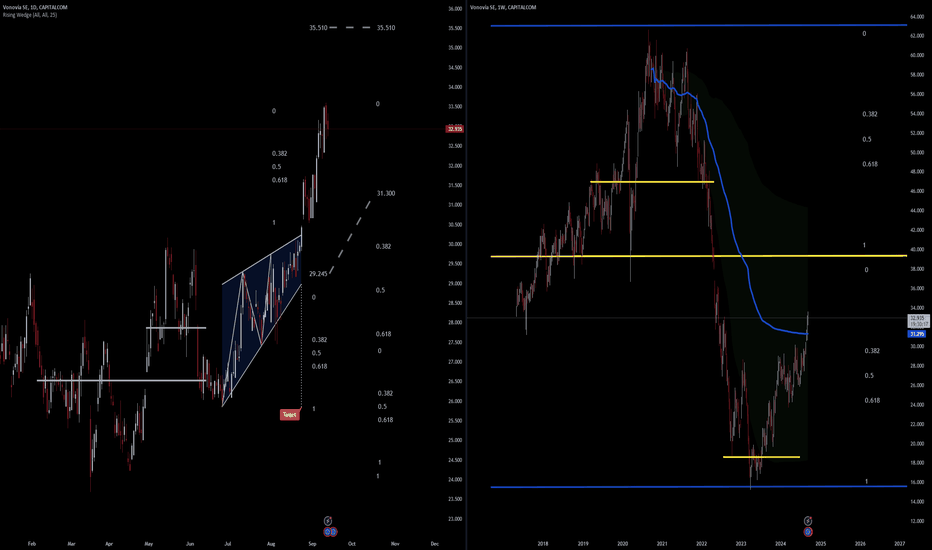Select the top blue horizontal line on weekly chart

tap(699, 26)
